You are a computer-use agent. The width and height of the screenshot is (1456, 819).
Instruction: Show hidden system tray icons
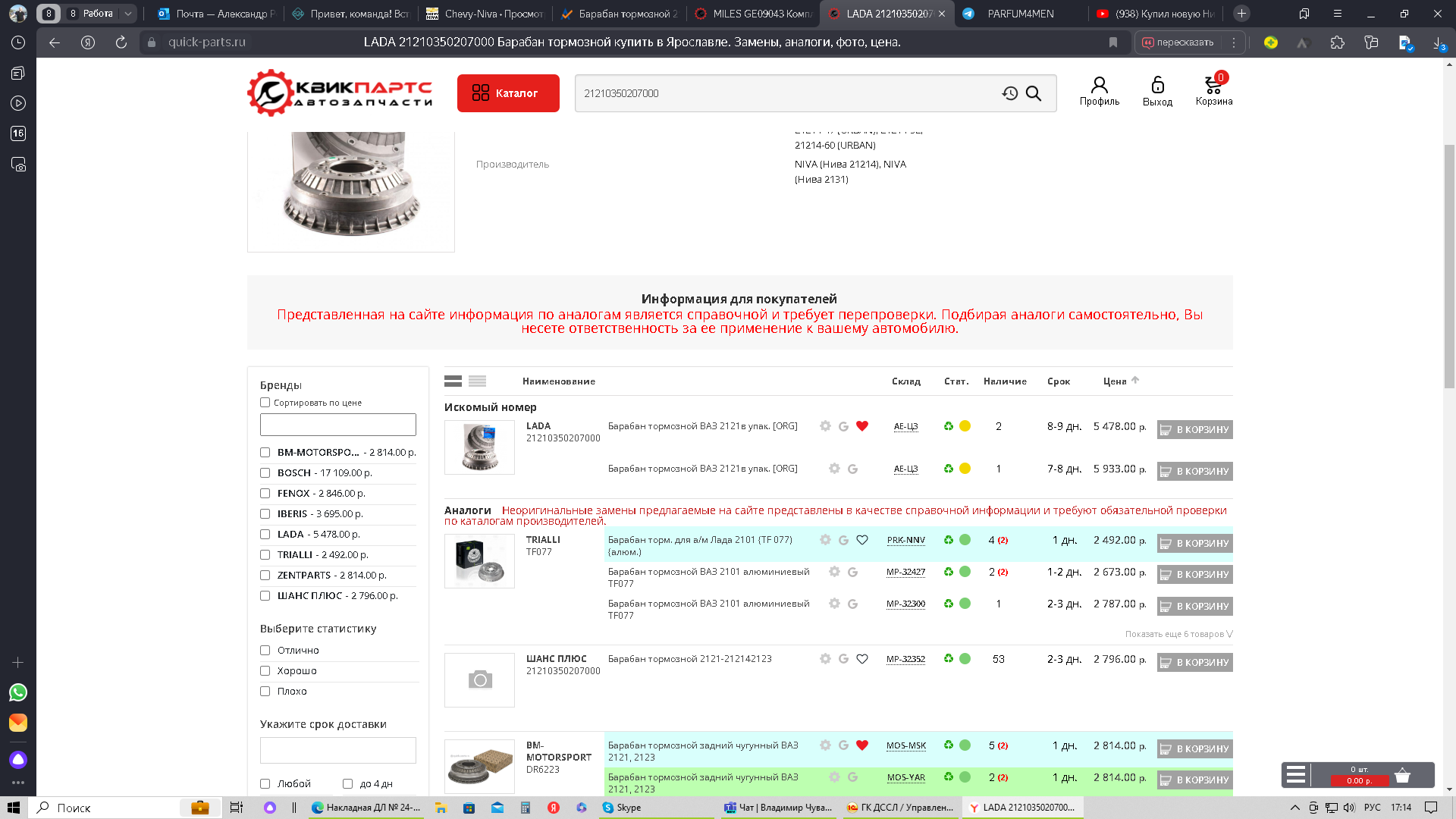(1294, 808)
